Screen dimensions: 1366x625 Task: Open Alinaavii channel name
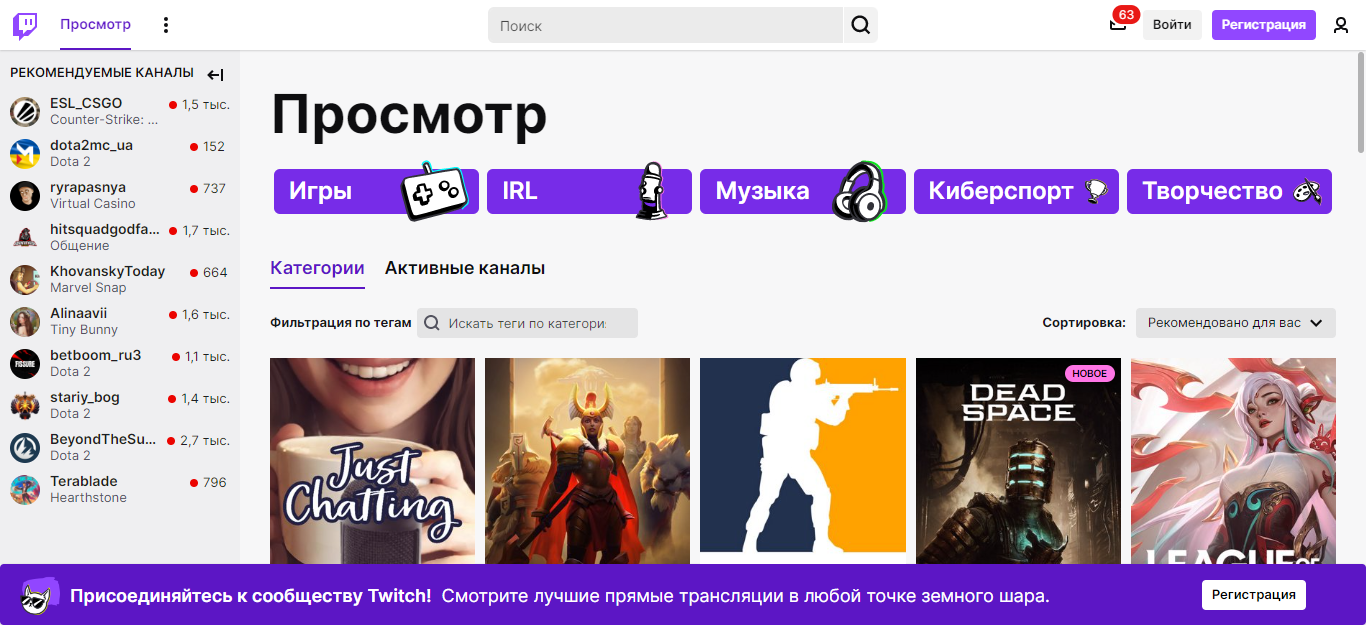[x=79, y=313]
